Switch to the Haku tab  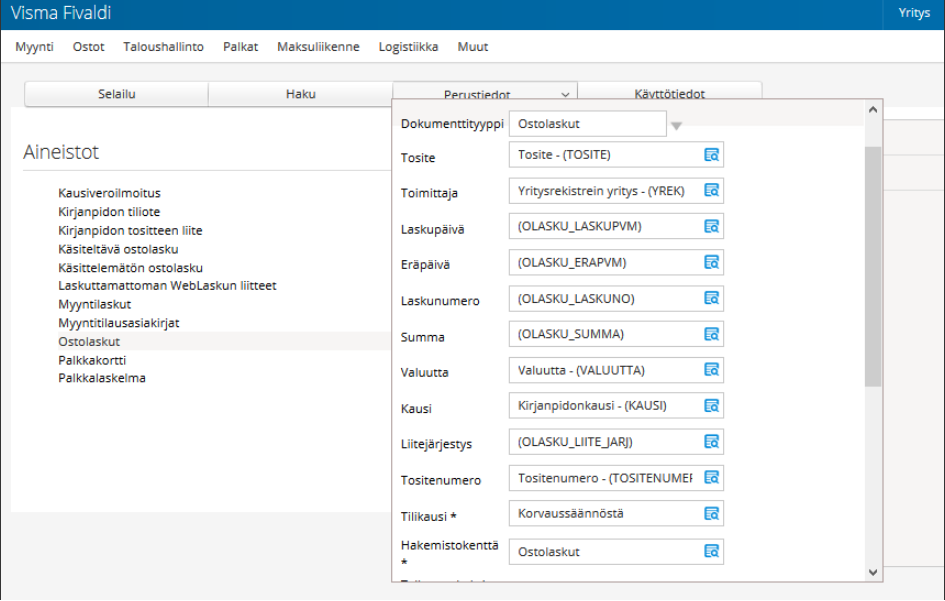click(x=301, y=94)
